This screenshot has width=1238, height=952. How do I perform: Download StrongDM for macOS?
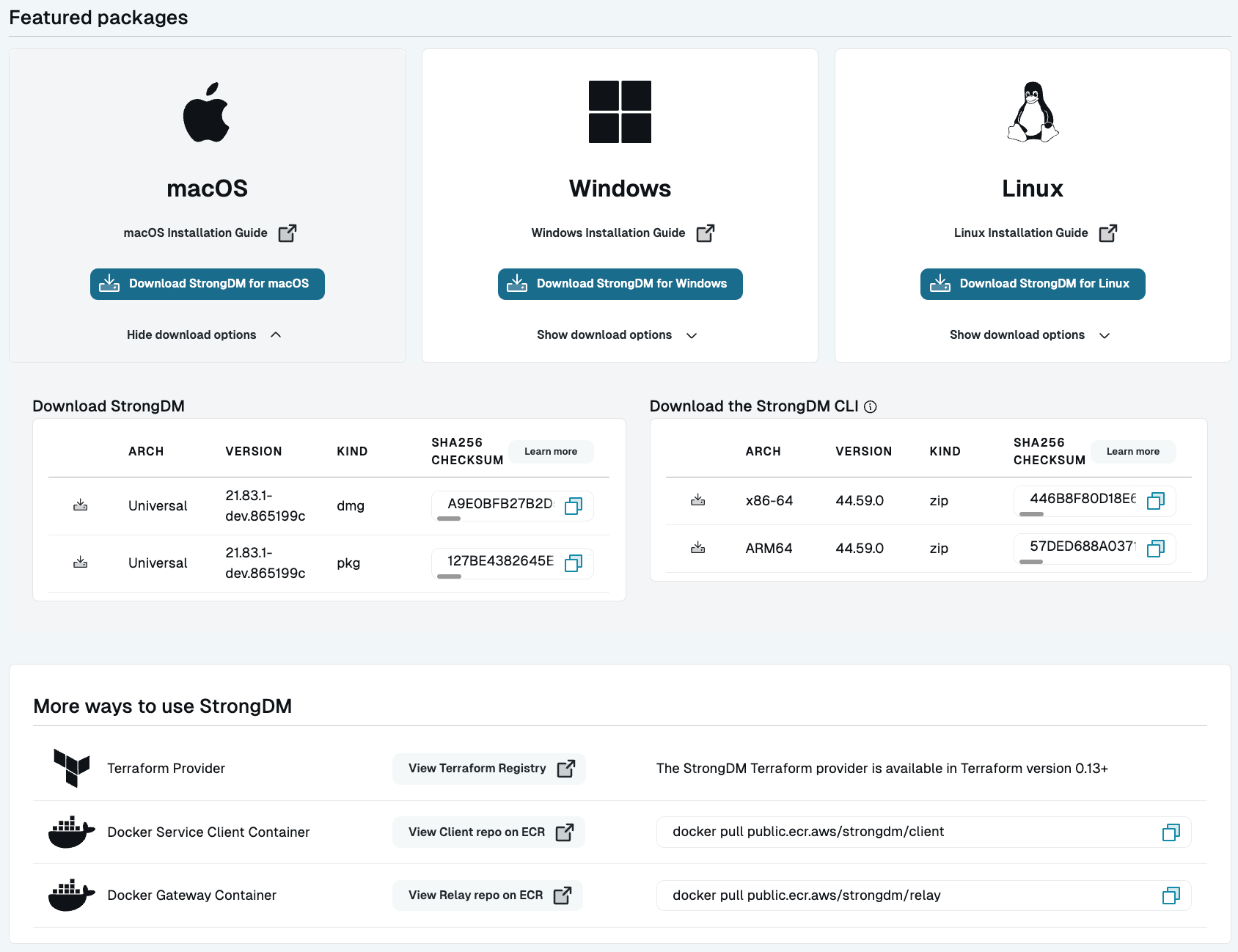(x=208, y=284)
